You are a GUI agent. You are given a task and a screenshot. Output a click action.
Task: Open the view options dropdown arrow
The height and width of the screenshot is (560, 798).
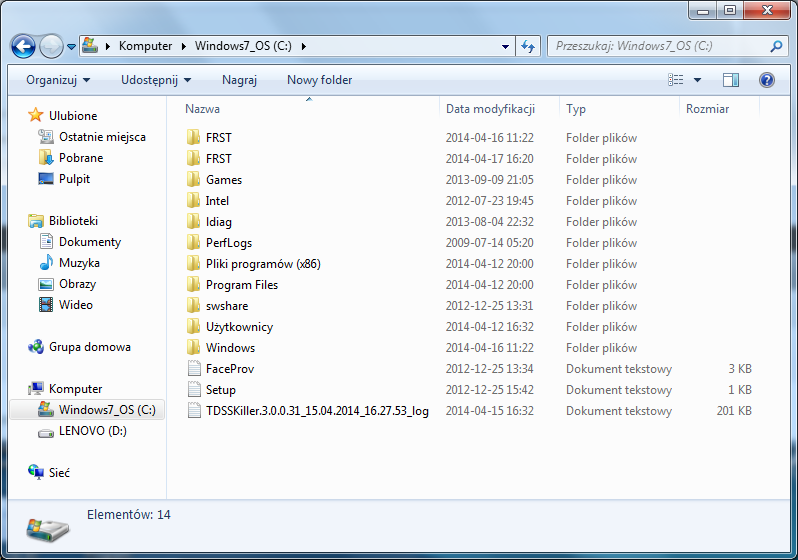click(x=697, y=80)
